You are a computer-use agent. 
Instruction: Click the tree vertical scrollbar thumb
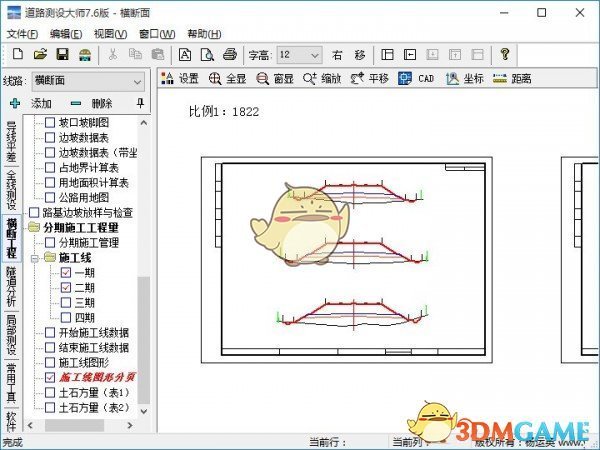point(143,340)
